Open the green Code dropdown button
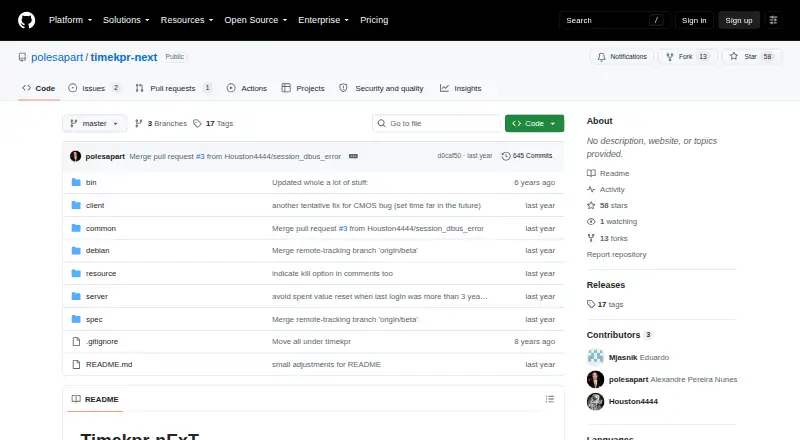The width and height of the screenshot is (800, 440). point(534,124)
